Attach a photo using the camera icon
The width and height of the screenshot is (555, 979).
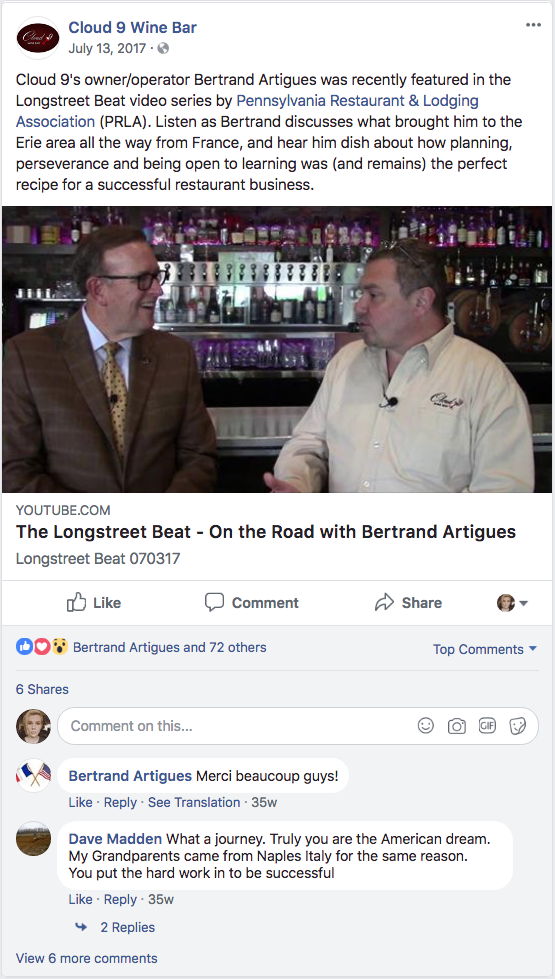(x=457, y=726)
